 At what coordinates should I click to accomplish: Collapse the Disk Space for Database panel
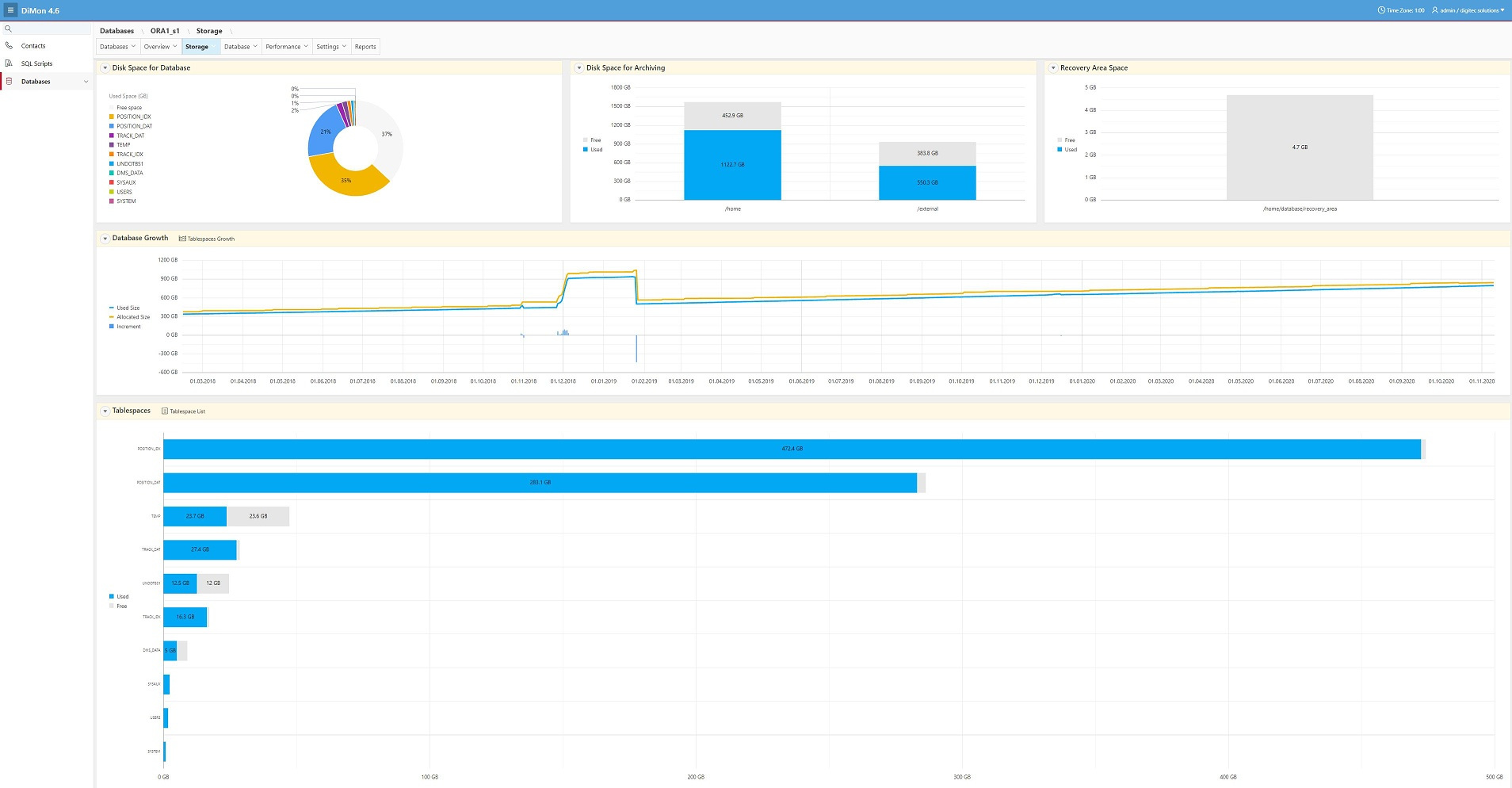coord(105,68)
